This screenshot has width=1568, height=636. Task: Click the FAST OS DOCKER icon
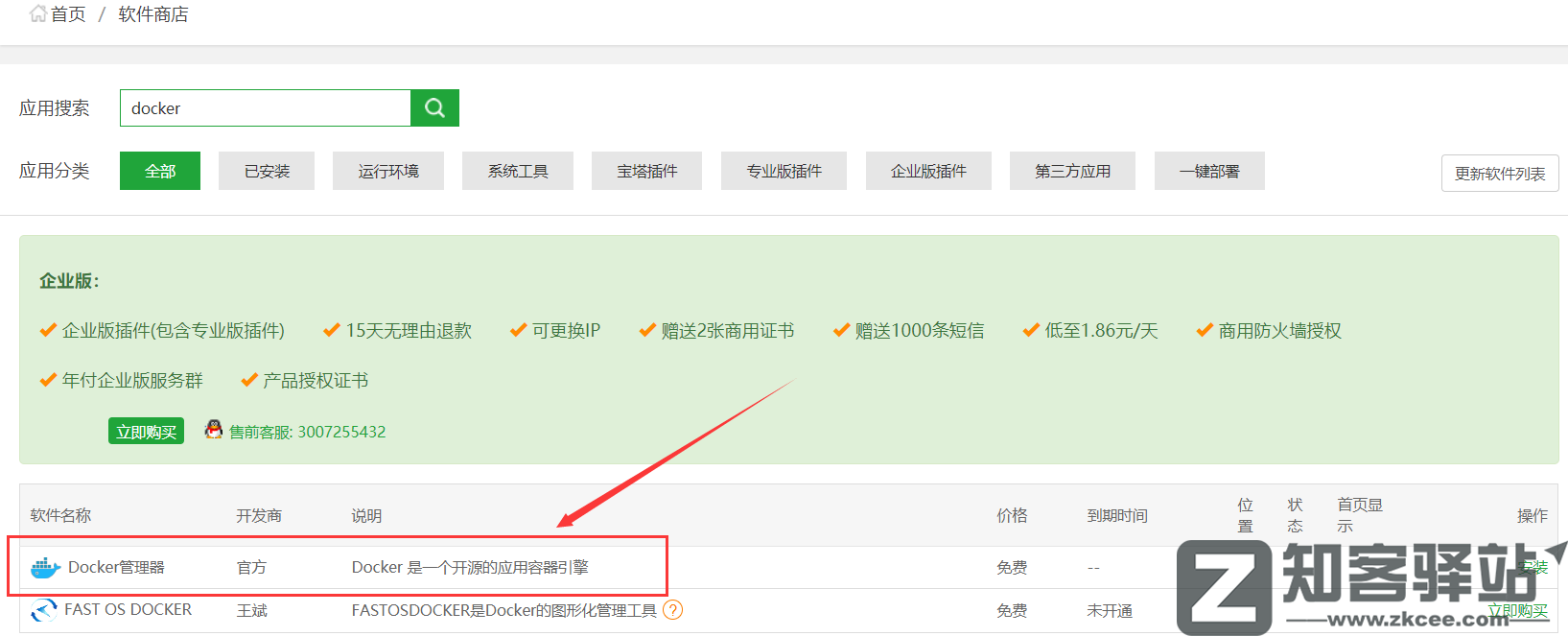pyautogui.click(x=43, y=610)
